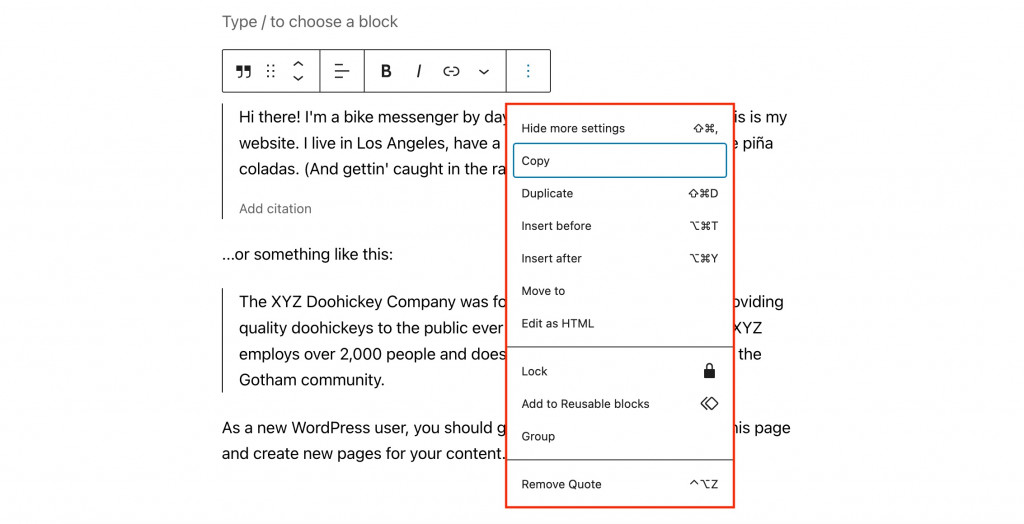1024x524 pixels.
Task: Select Add to Reusable blocks
Action: pyautogui.click(x=620, y=404)
